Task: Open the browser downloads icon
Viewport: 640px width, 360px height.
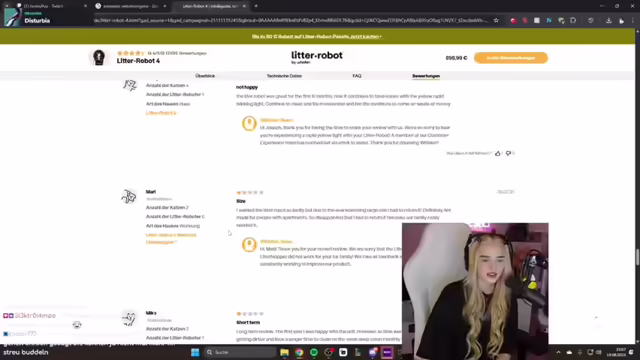Action: 609,20
